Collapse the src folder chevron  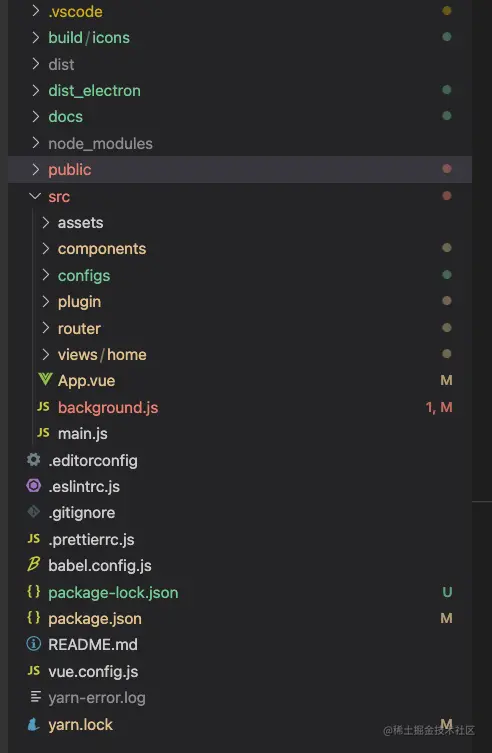35,196
